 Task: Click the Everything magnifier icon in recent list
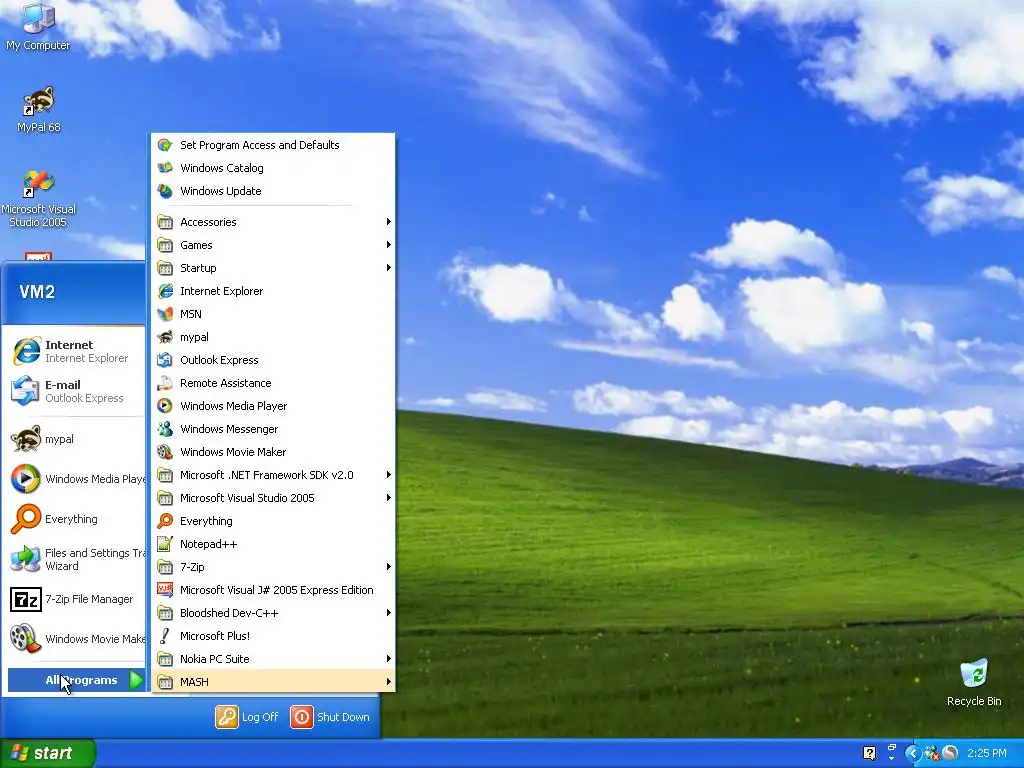coord(26,519)
